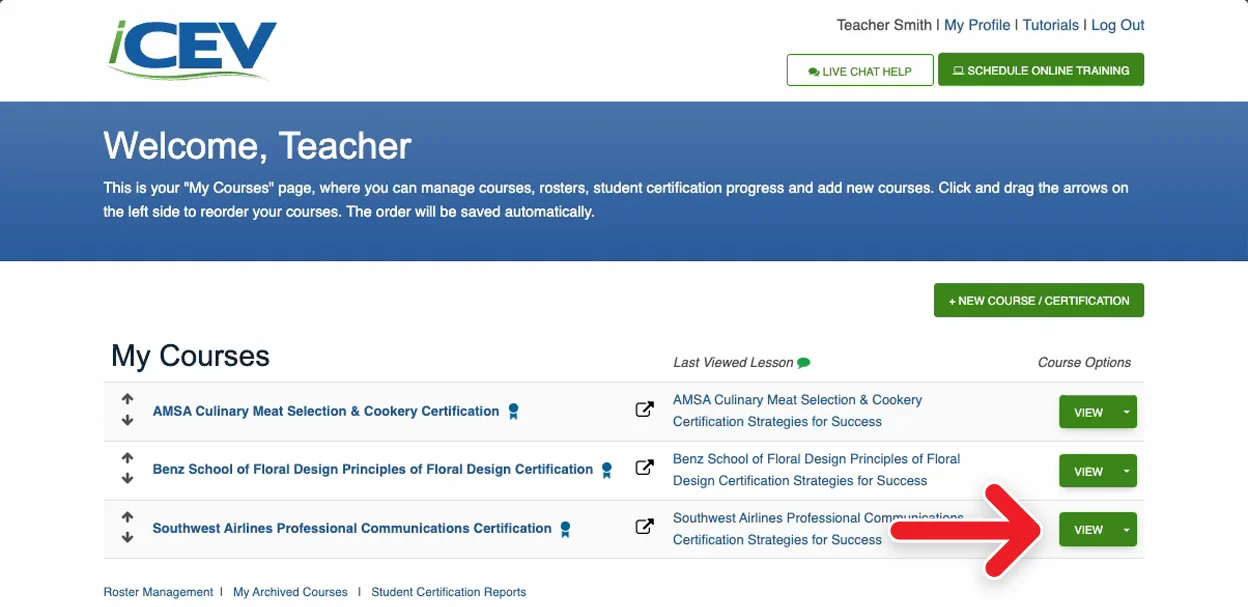Open the Roster Management link

(158, 592)
